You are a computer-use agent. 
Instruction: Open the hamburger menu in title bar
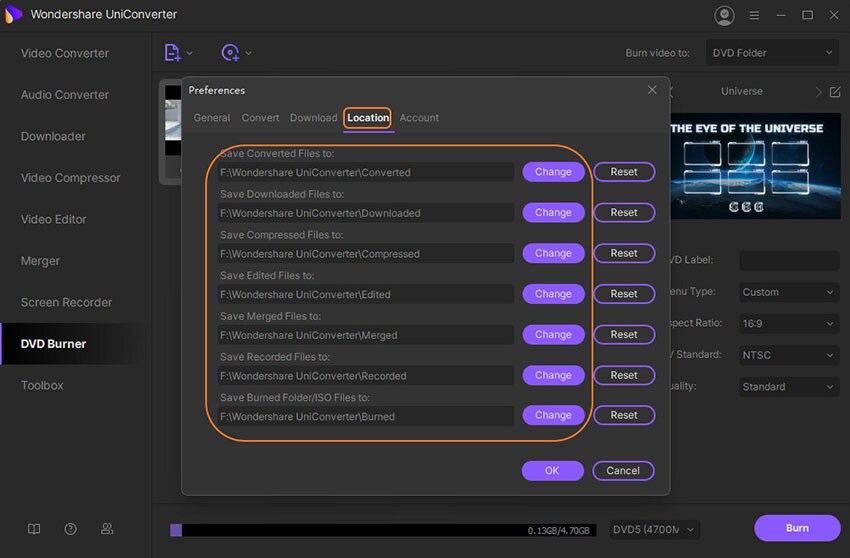(754, 15)
